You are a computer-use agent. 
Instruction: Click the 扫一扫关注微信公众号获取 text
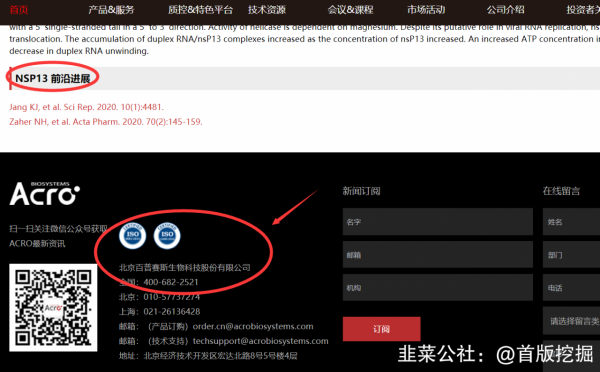tap(59, 229)
